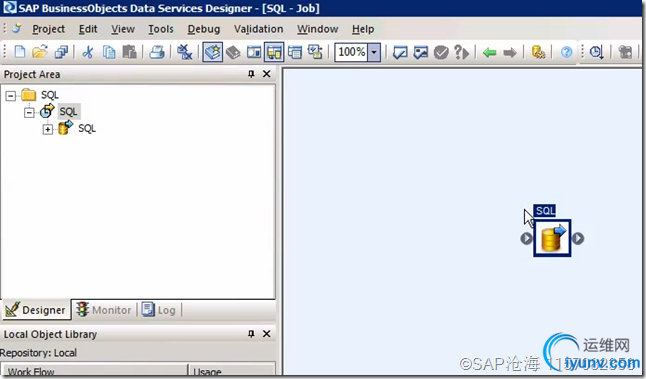646x379 pixels.
Task: Collapse the SQL project folder node
Action: (x=11, y=96)
